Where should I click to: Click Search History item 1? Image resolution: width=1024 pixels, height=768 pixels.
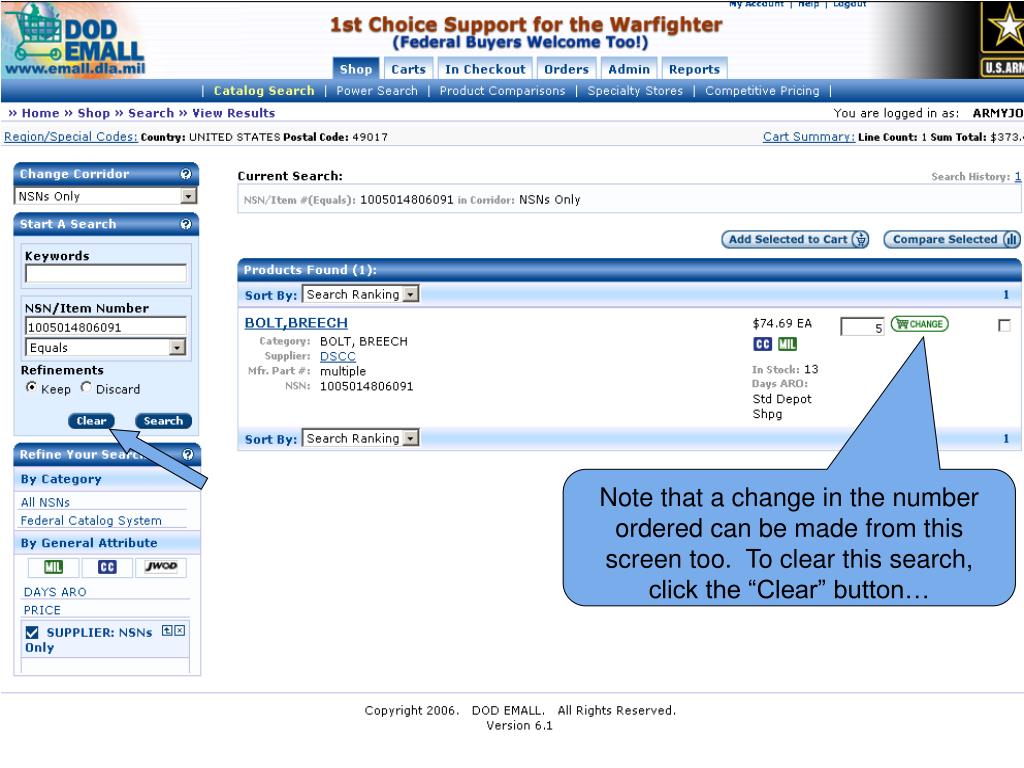[1017, 176]
